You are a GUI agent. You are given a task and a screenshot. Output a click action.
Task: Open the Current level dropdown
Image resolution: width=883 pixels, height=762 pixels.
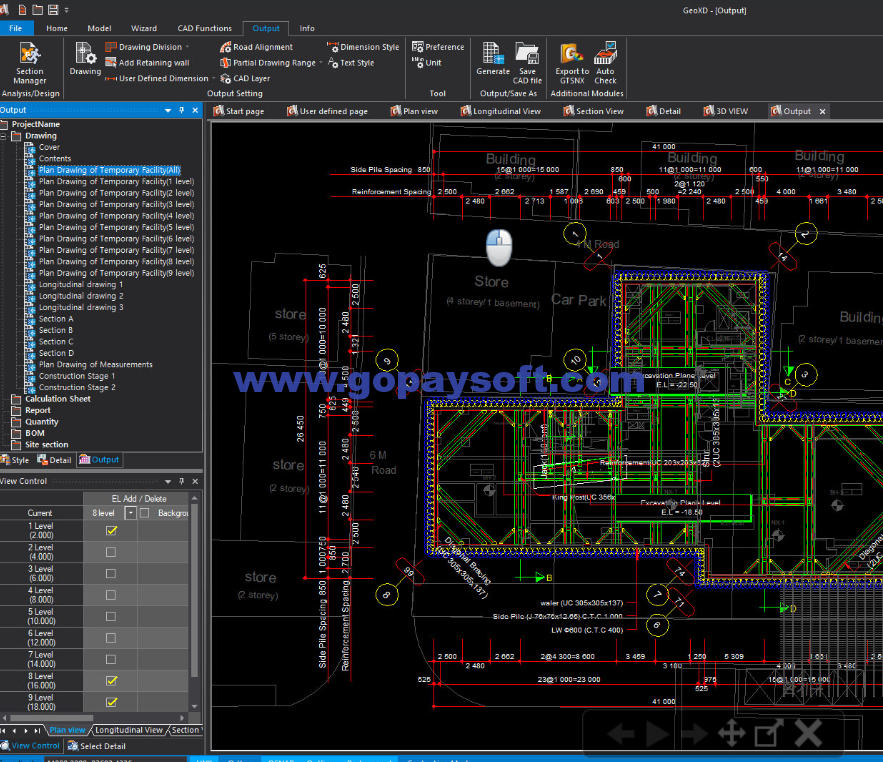pyautogui.click(x=130, y=513)
